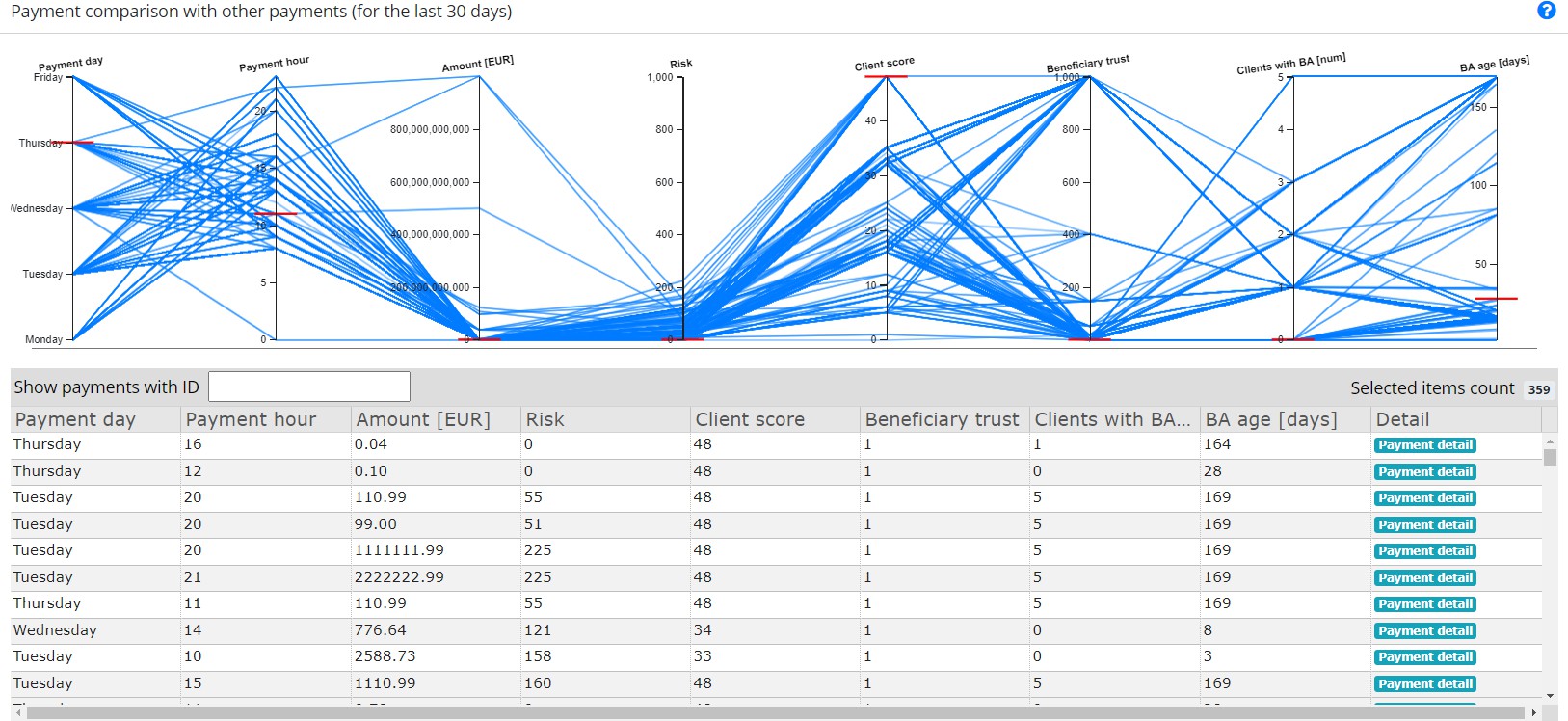
Task: Click the Monday tick on Payment day axis
Action: click(44, 339)
